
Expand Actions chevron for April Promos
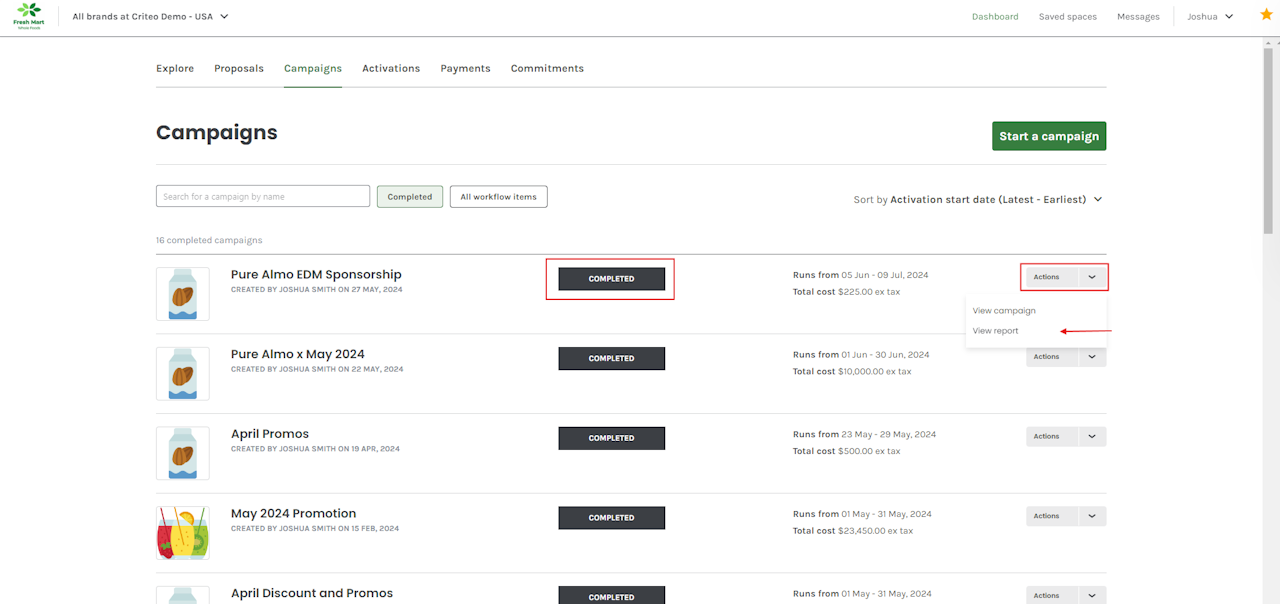click(1092, 436)
